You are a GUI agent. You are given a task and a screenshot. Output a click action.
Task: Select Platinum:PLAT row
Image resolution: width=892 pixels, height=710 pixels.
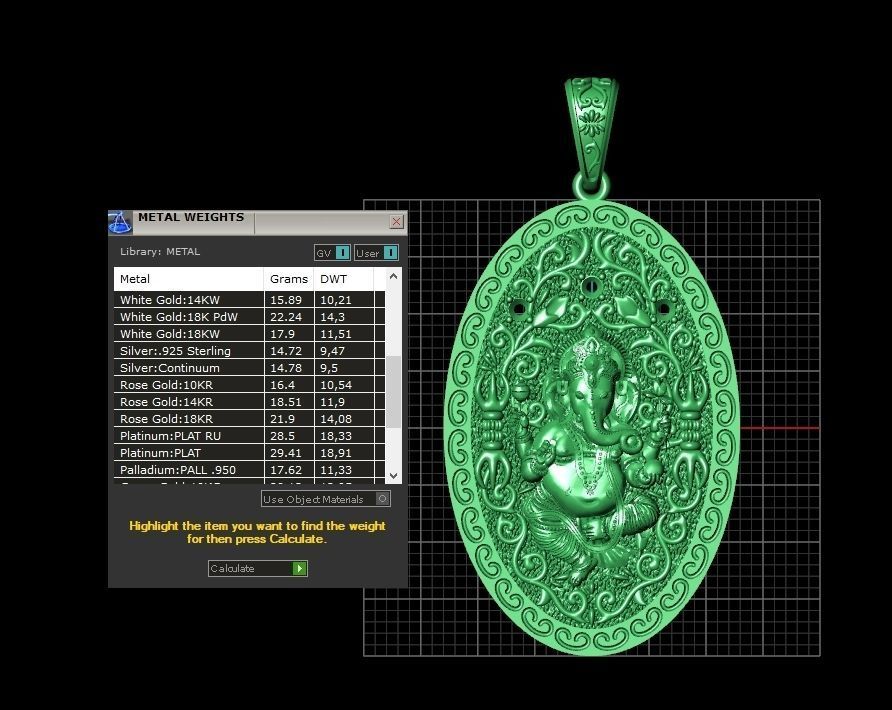pos(249,453)
